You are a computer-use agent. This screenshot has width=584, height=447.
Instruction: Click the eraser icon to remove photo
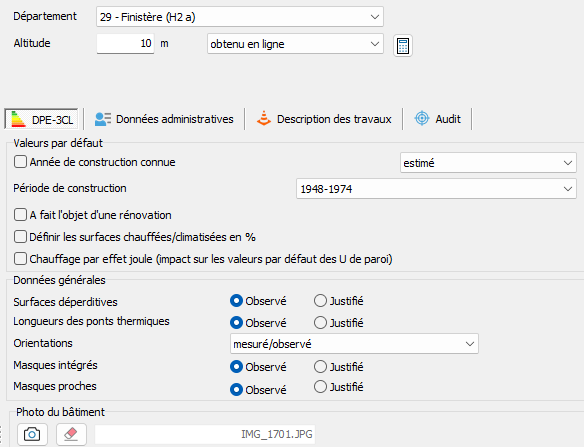(71, 434)
